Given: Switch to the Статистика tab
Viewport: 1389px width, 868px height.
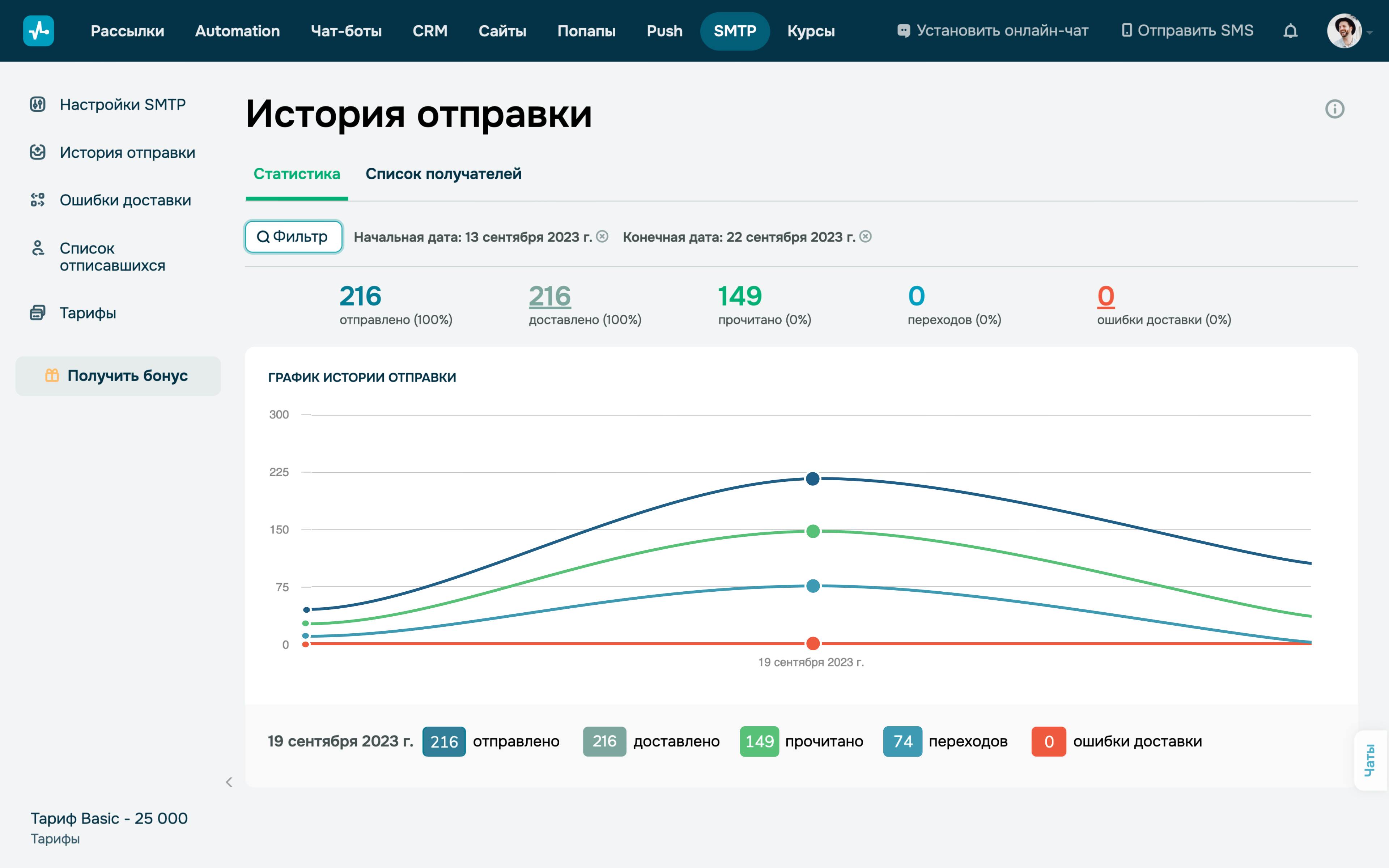Looking at the screenshot, I should coord(297,173).
